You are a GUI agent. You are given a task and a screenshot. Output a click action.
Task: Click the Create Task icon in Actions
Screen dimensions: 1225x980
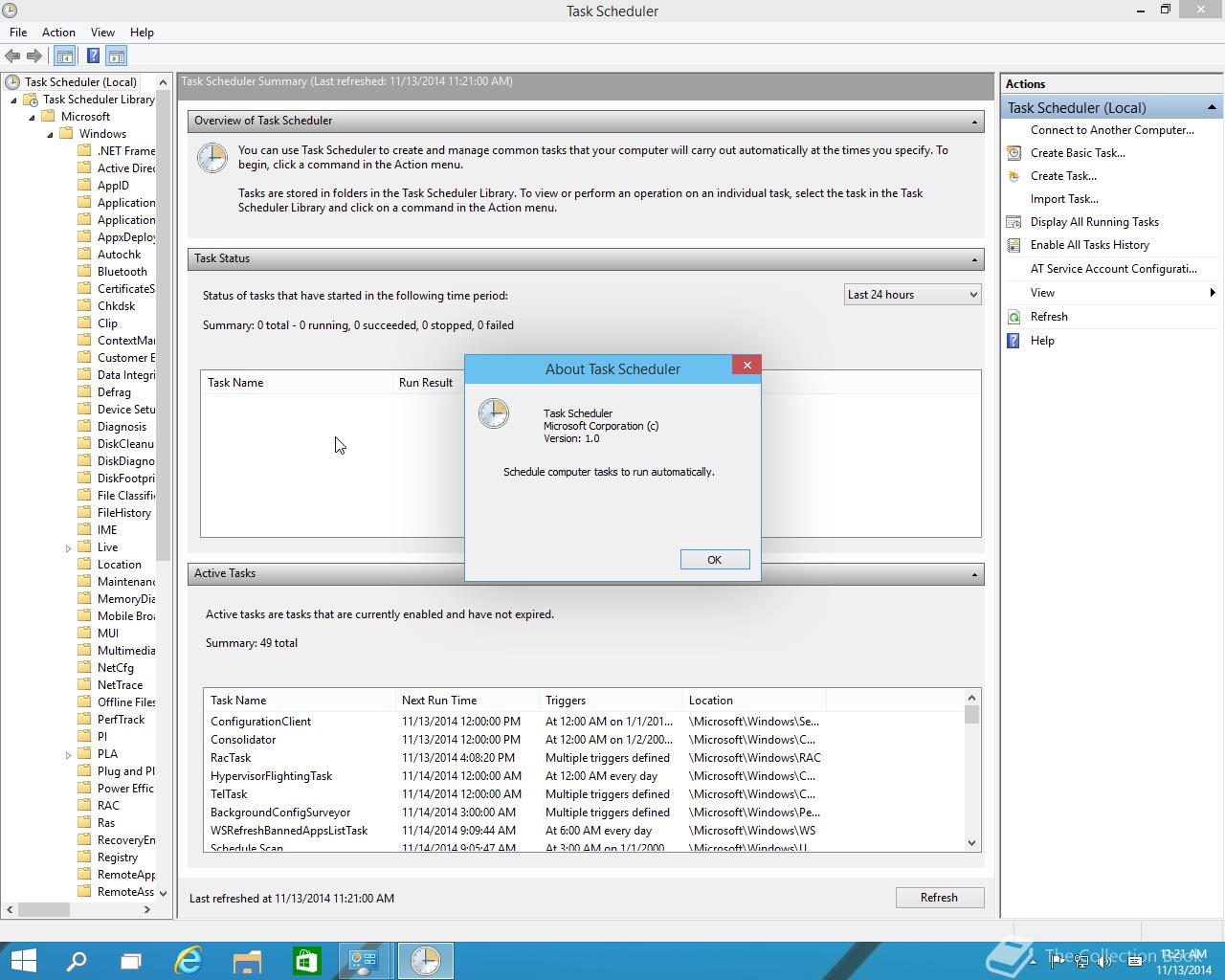tap(1013, 176)
